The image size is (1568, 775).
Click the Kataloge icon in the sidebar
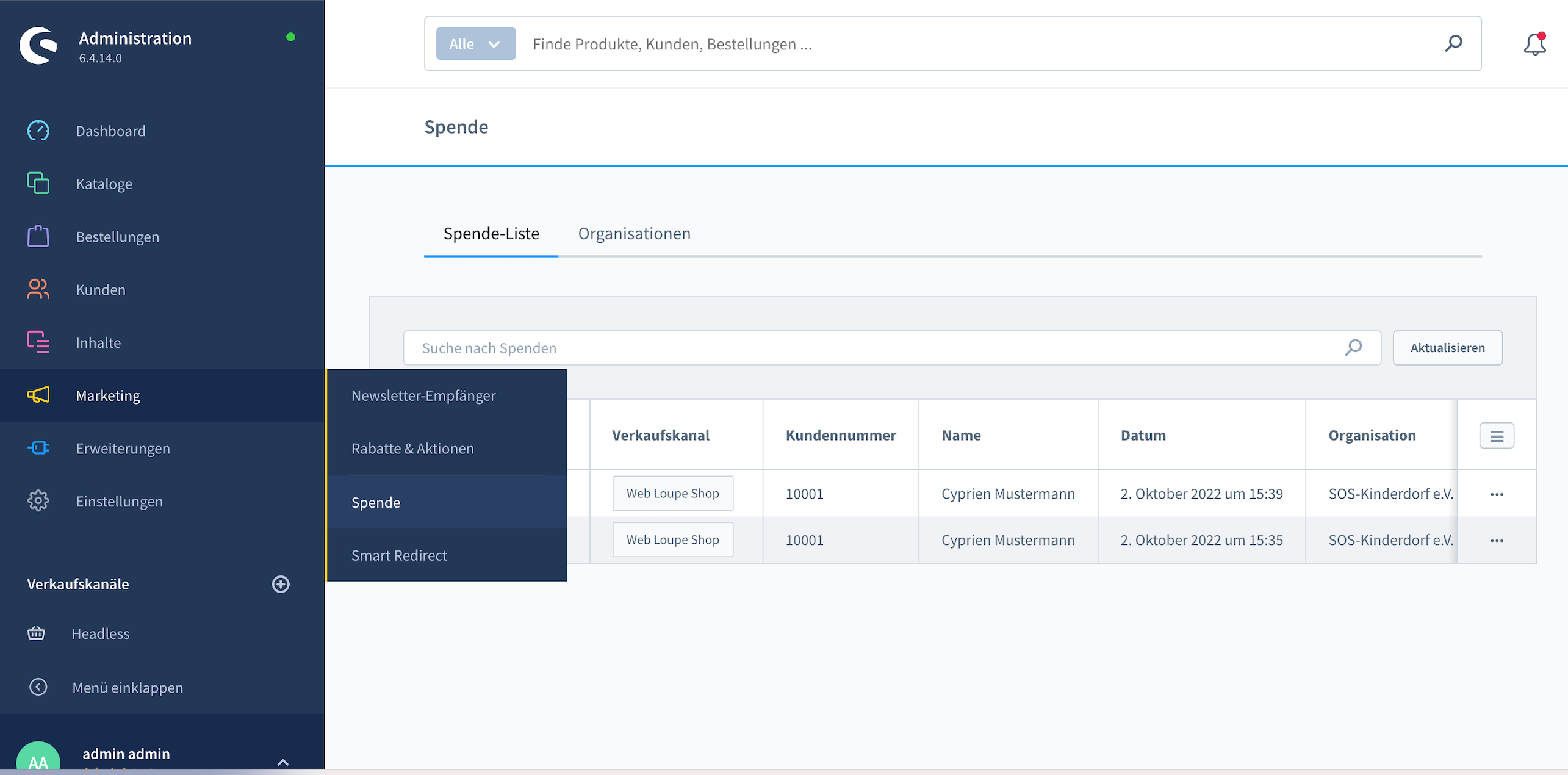coord(38,183)
